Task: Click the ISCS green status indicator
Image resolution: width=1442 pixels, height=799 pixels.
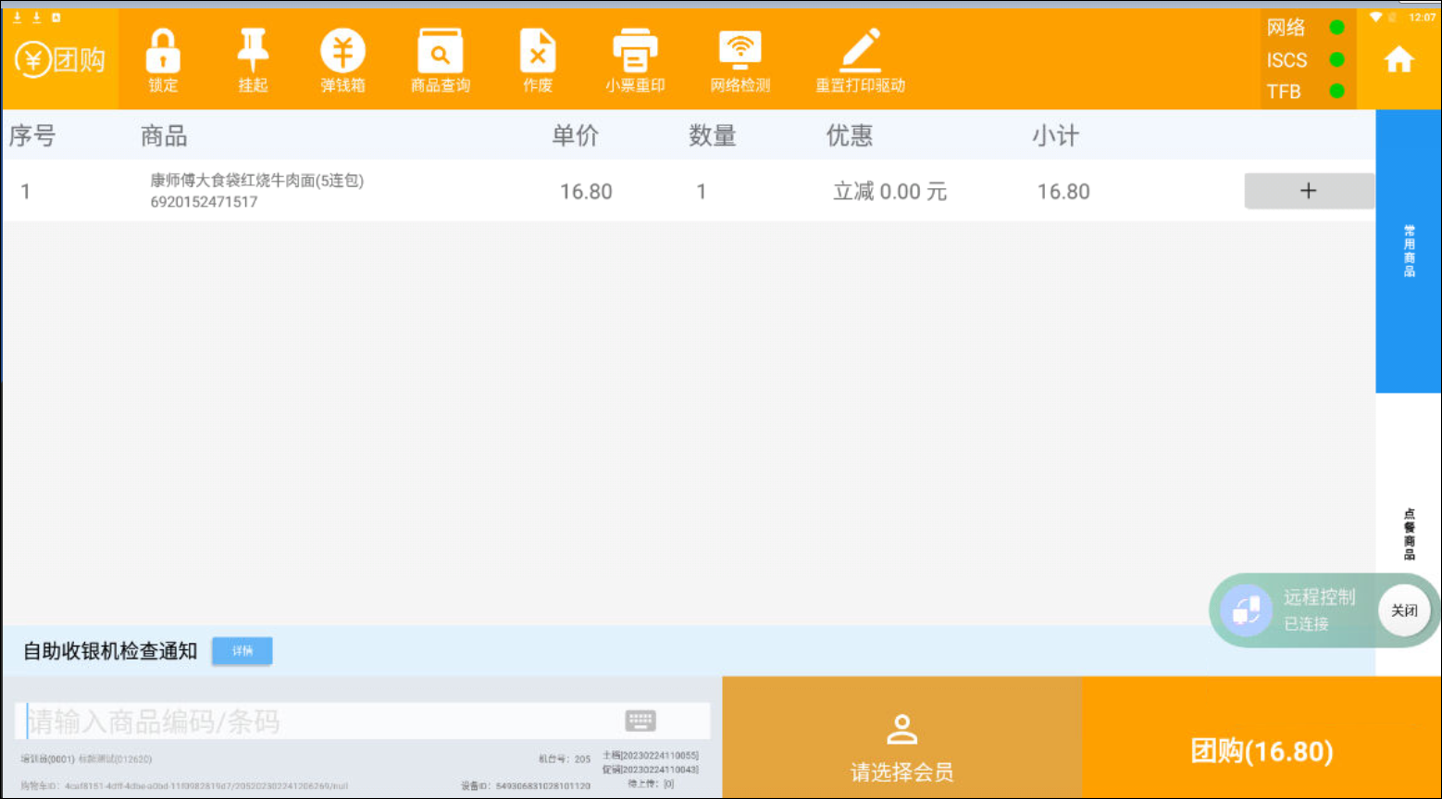Action: click(1337, 60)
